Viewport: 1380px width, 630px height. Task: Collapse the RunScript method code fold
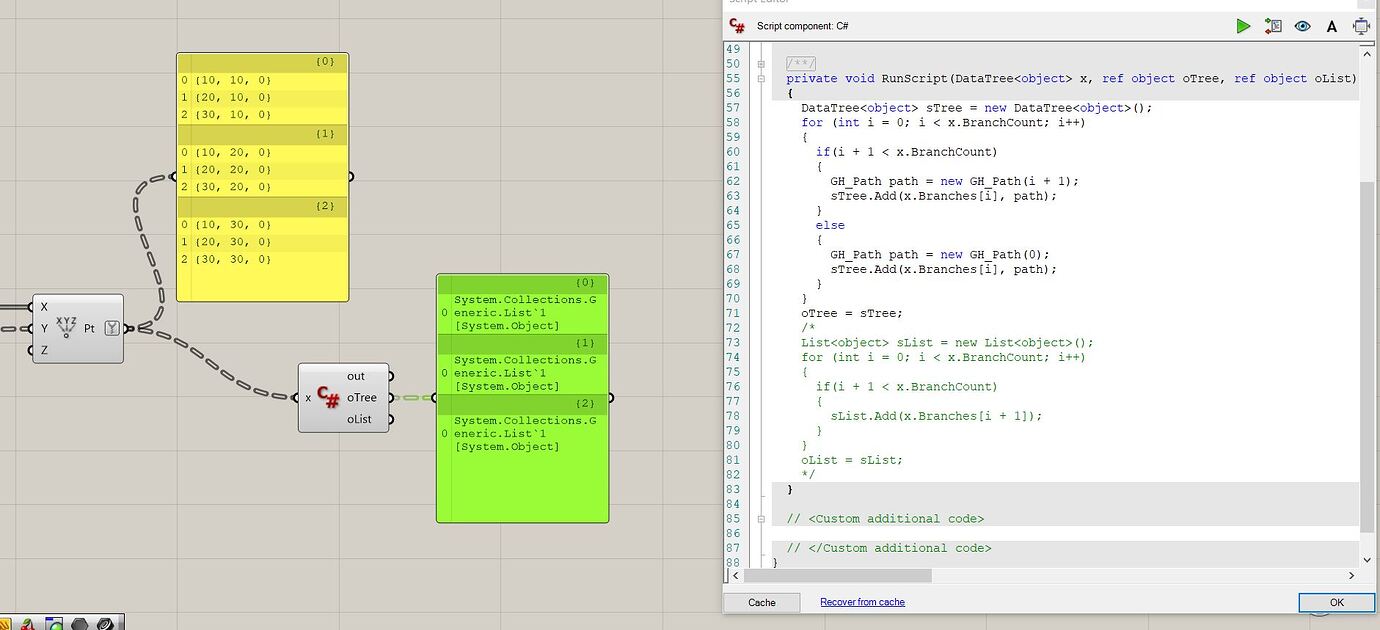tap(762, 78)
